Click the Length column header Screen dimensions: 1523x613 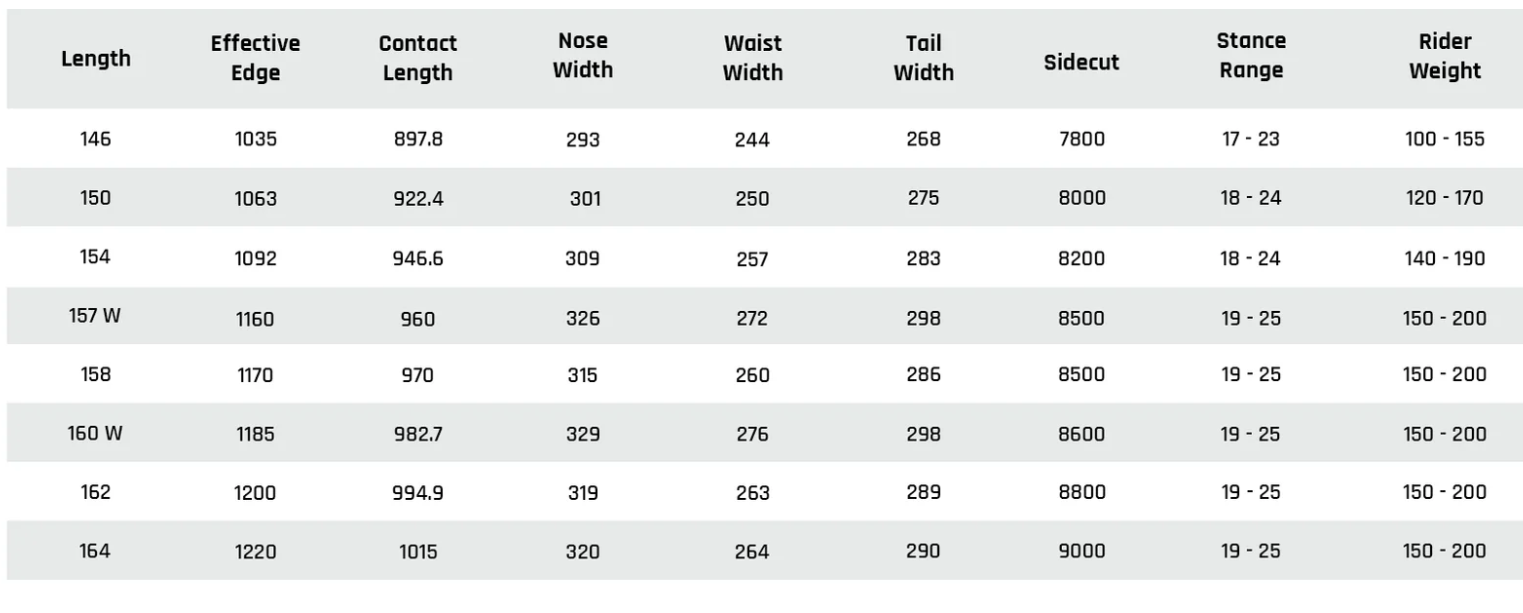pyautogui.click(x=96, y=59)
